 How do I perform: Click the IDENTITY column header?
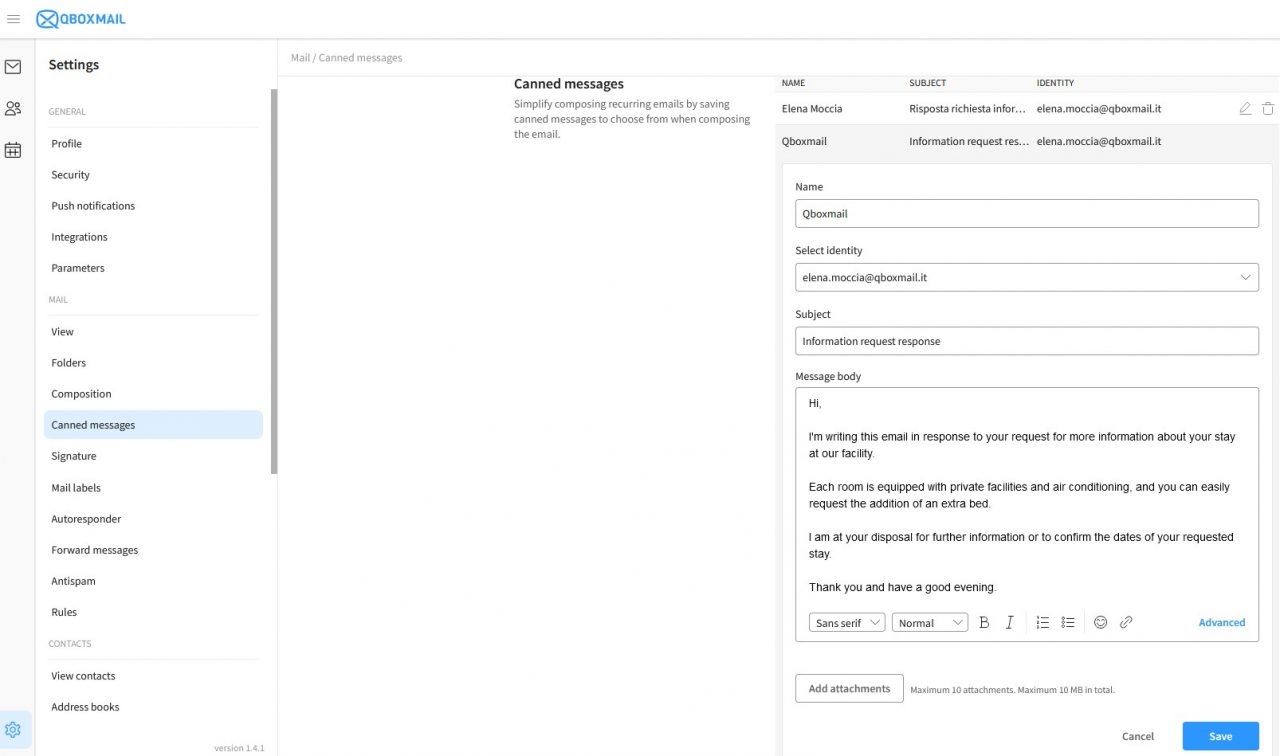(1055, 83)
